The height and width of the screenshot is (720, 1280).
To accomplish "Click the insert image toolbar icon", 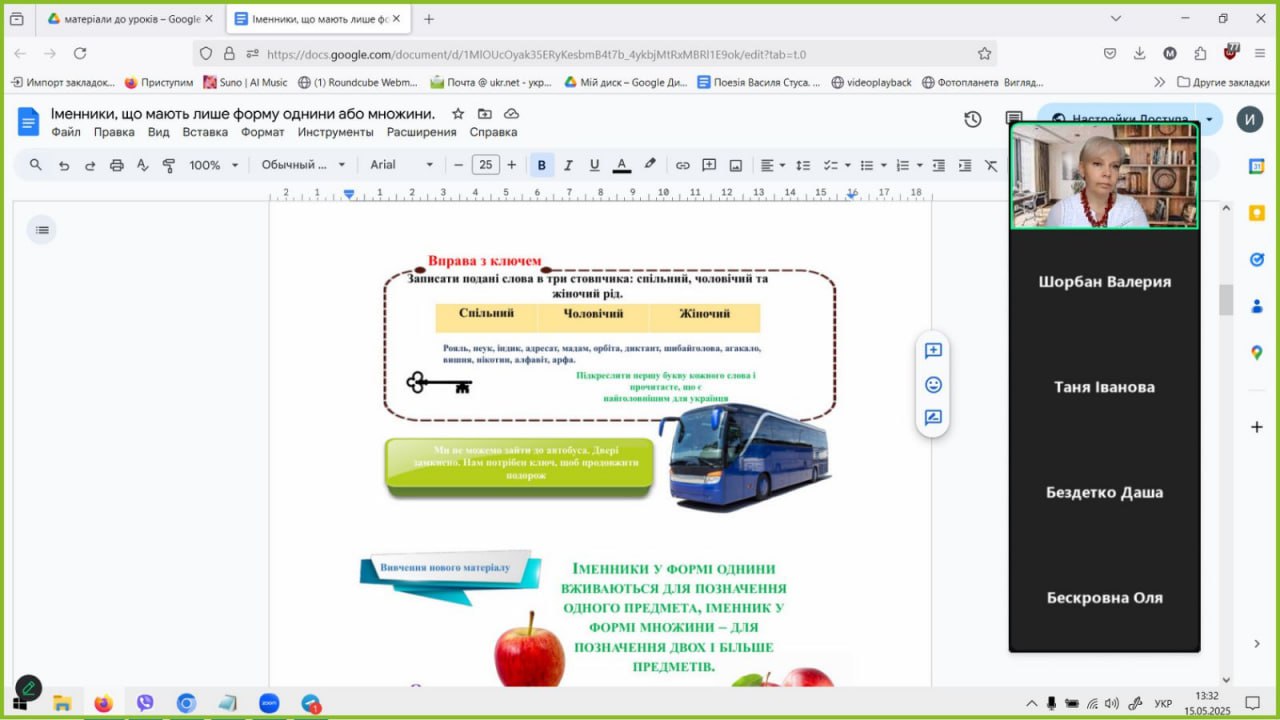I will coord(736,165).
